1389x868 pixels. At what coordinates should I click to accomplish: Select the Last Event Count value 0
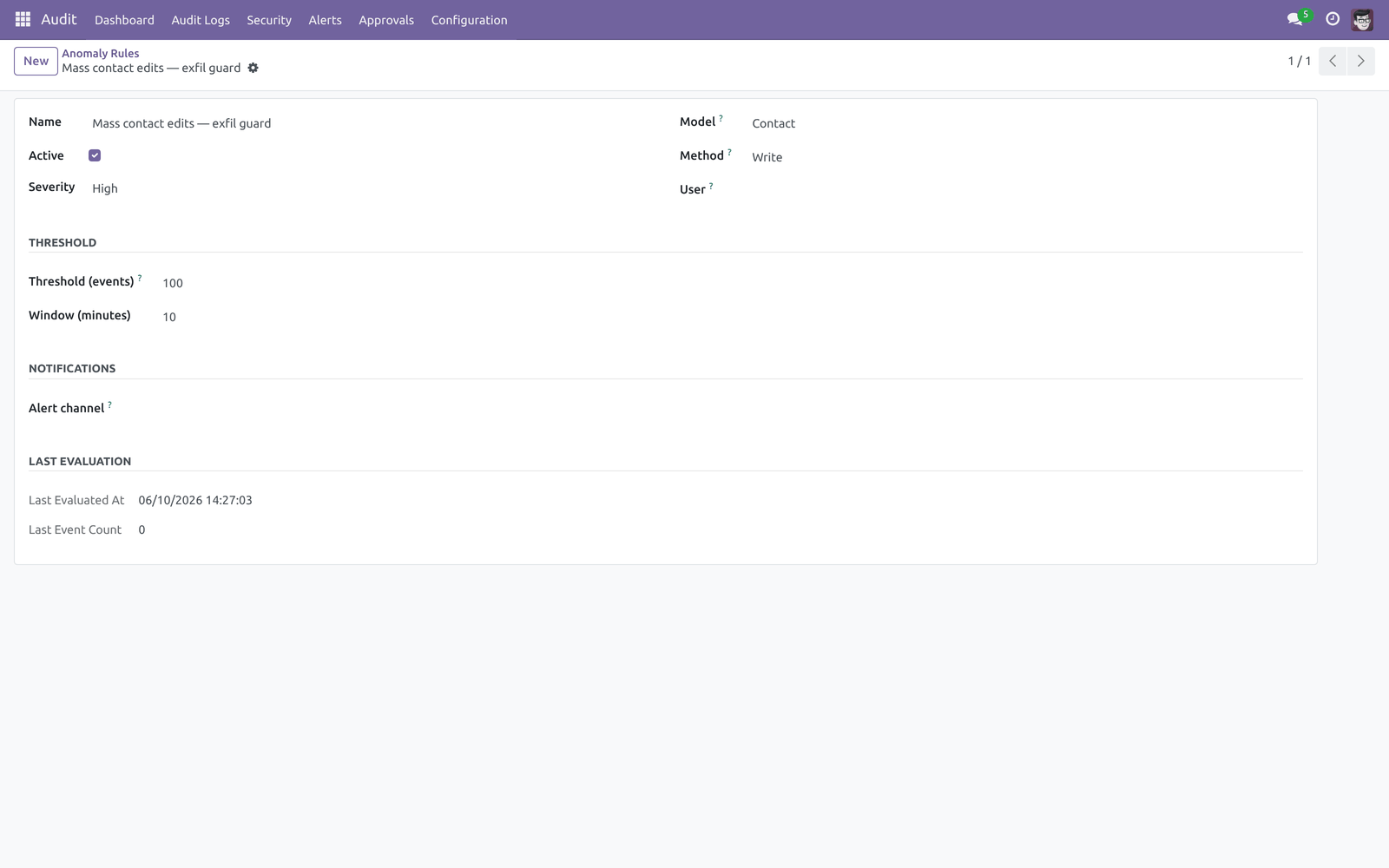[x=142, y=529]
